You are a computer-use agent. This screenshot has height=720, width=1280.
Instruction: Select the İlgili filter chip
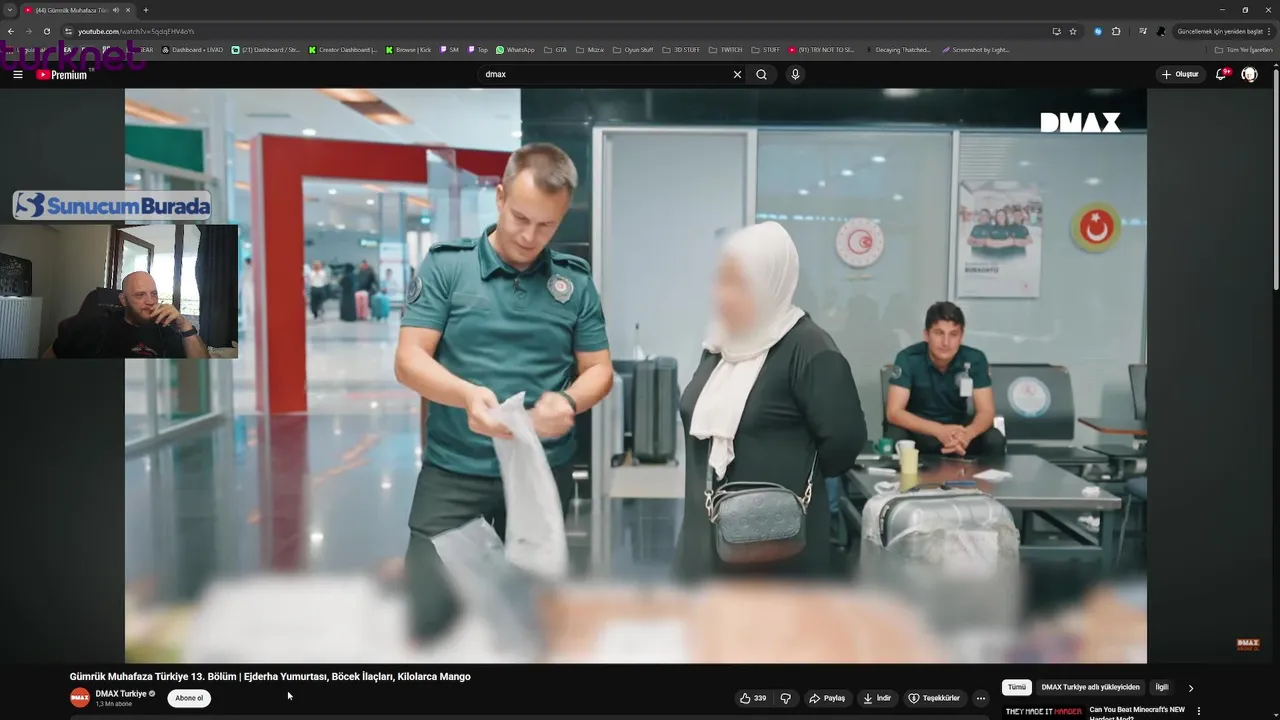1162,687
